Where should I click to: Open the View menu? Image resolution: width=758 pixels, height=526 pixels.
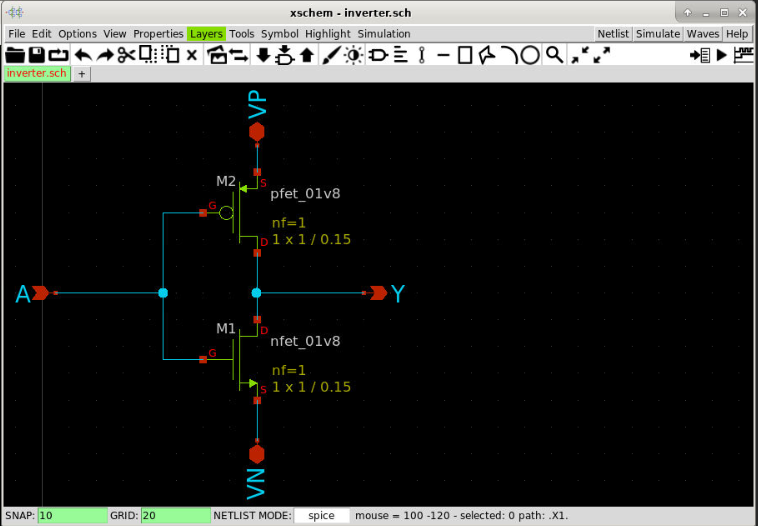pyautogui.click(x=115, y=34)
